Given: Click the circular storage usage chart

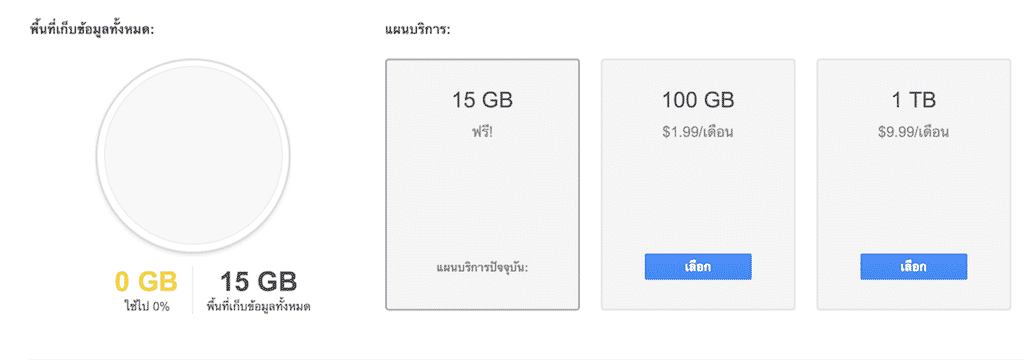Looking at the screenshot, I should pyautogui.click(x=193, y=157).
